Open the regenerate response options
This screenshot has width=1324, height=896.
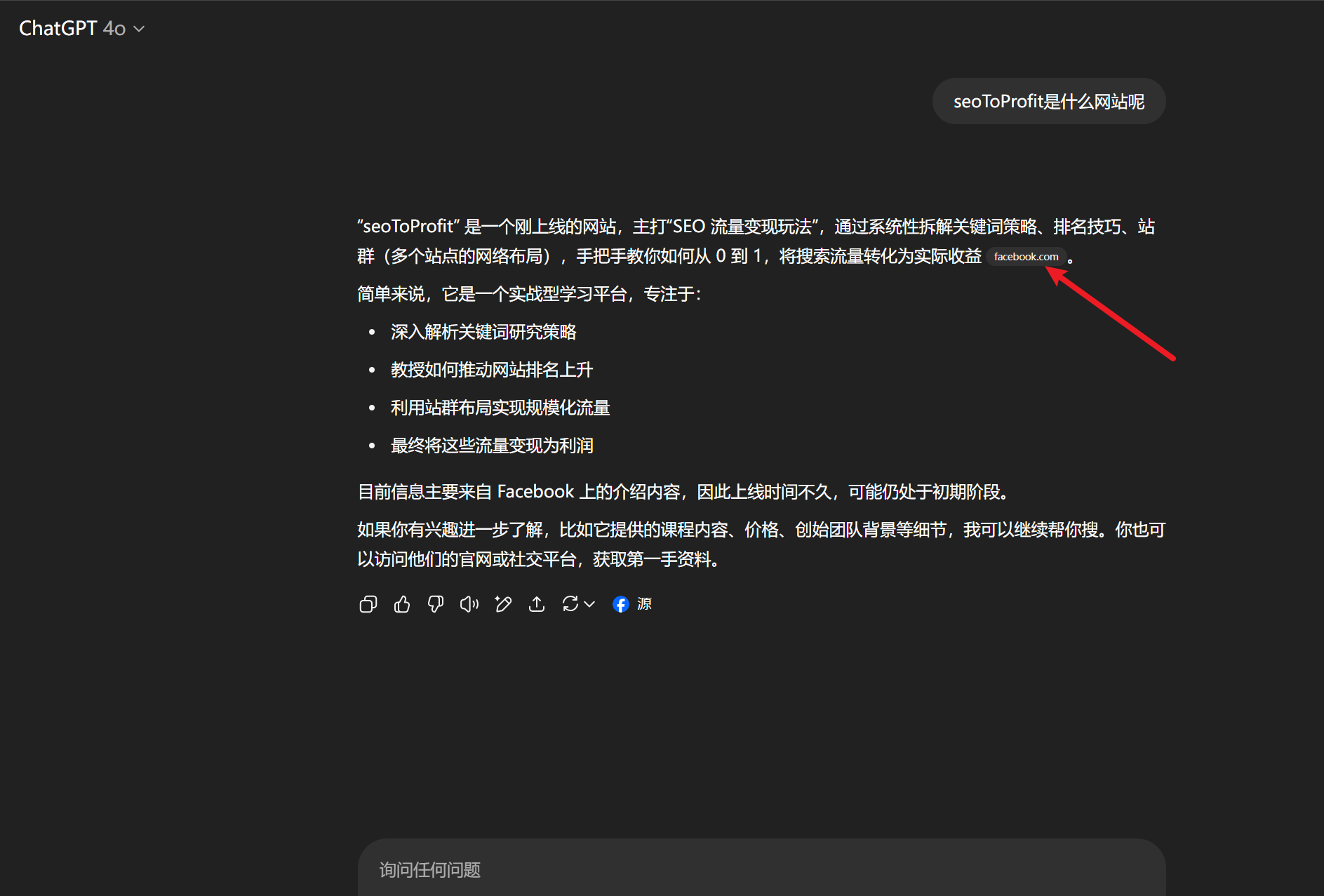pos(578,604)
